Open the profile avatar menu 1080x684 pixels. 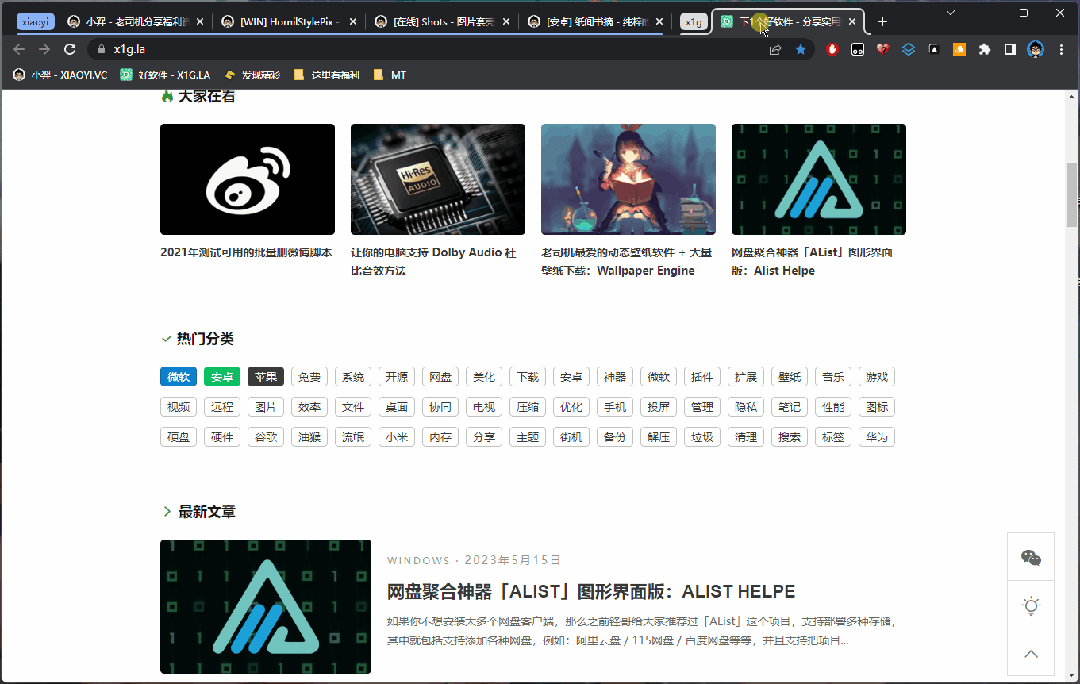1035,49
